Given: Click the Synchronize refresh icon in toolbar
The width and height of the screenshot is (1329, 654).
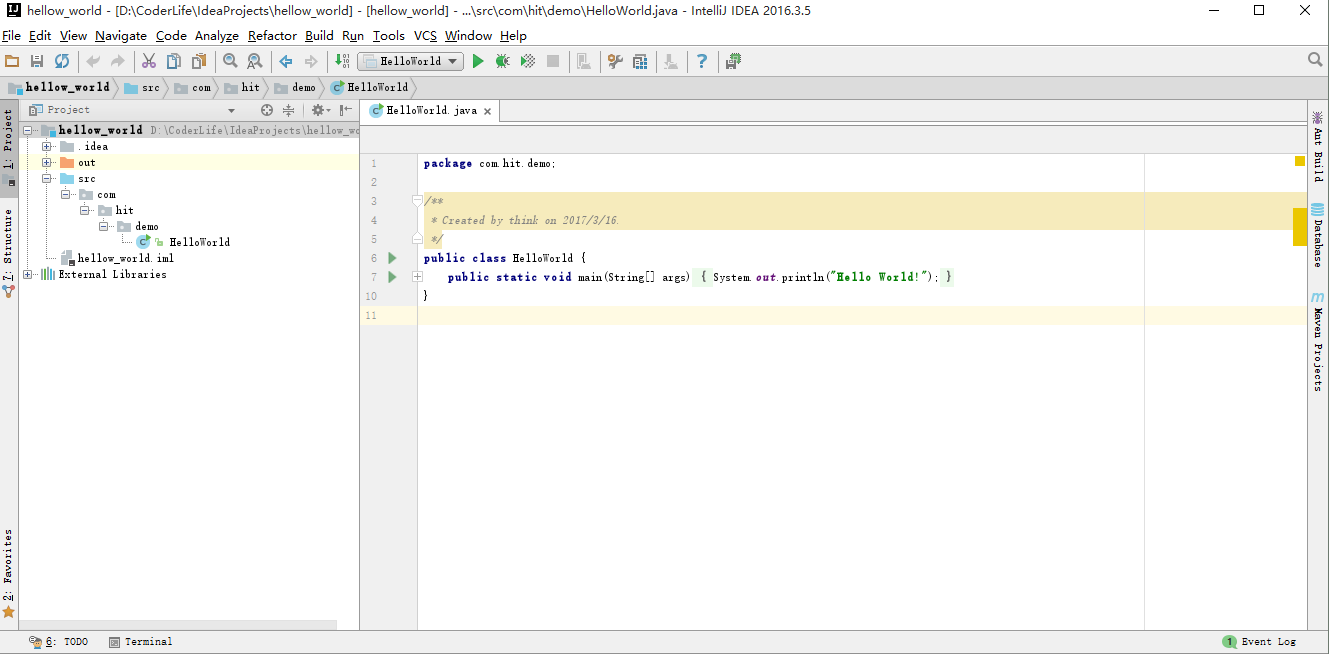Looking at the screenshot, I should [62, 61].
